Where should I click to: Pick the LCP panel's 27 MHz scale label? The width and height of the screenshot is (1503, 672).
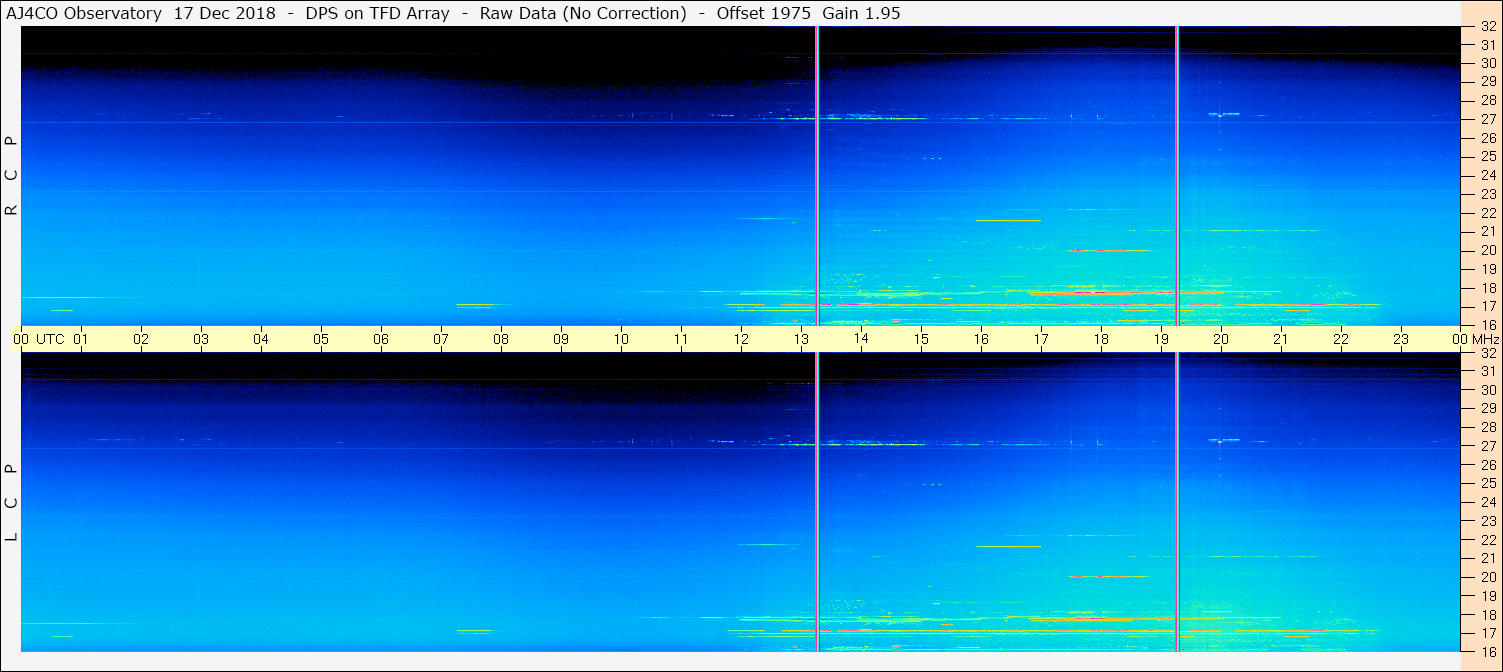pos(1488,446)
